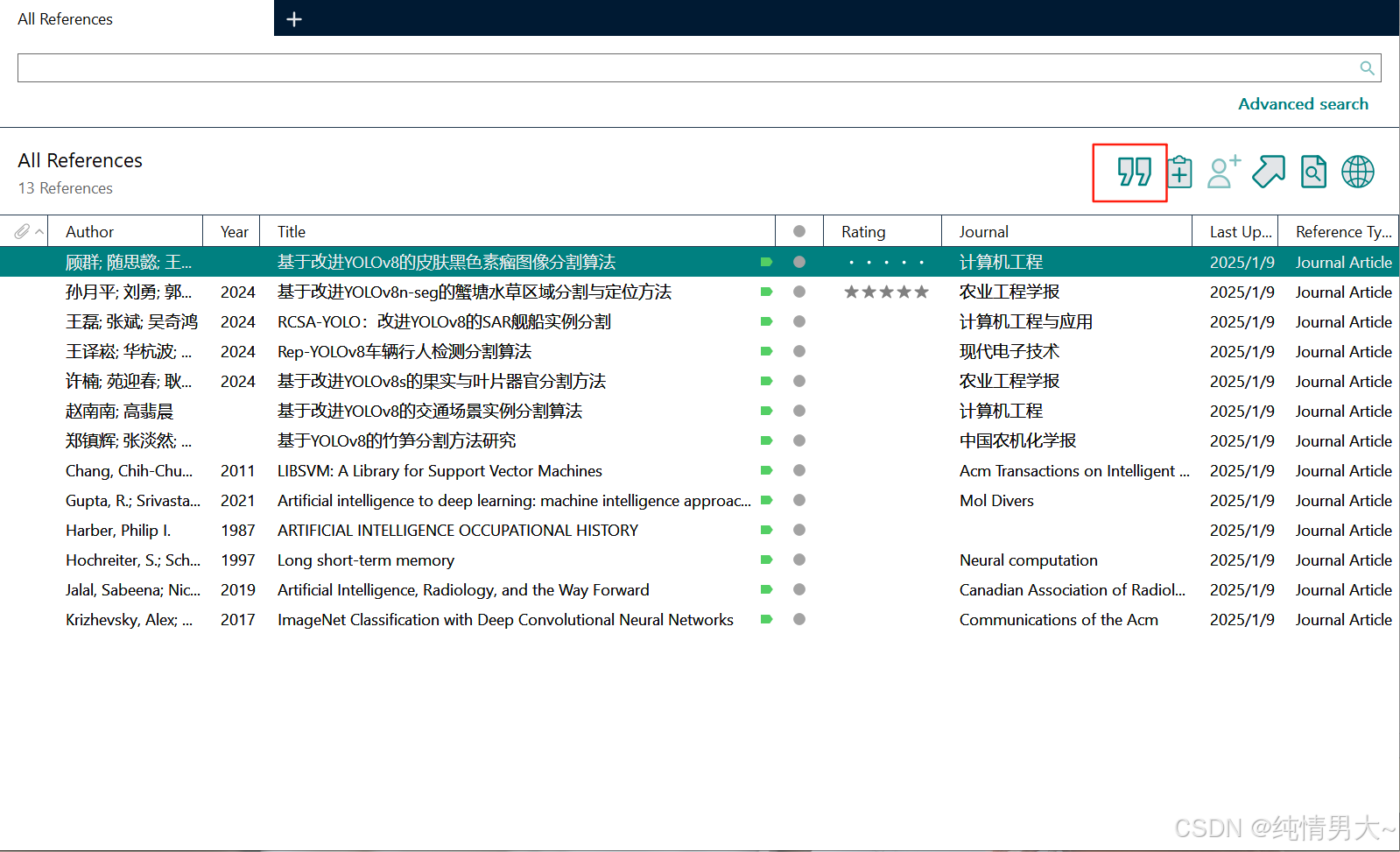Toggle read status dot on LIBSVM row
1400x852 pixels.
(799, 470)
